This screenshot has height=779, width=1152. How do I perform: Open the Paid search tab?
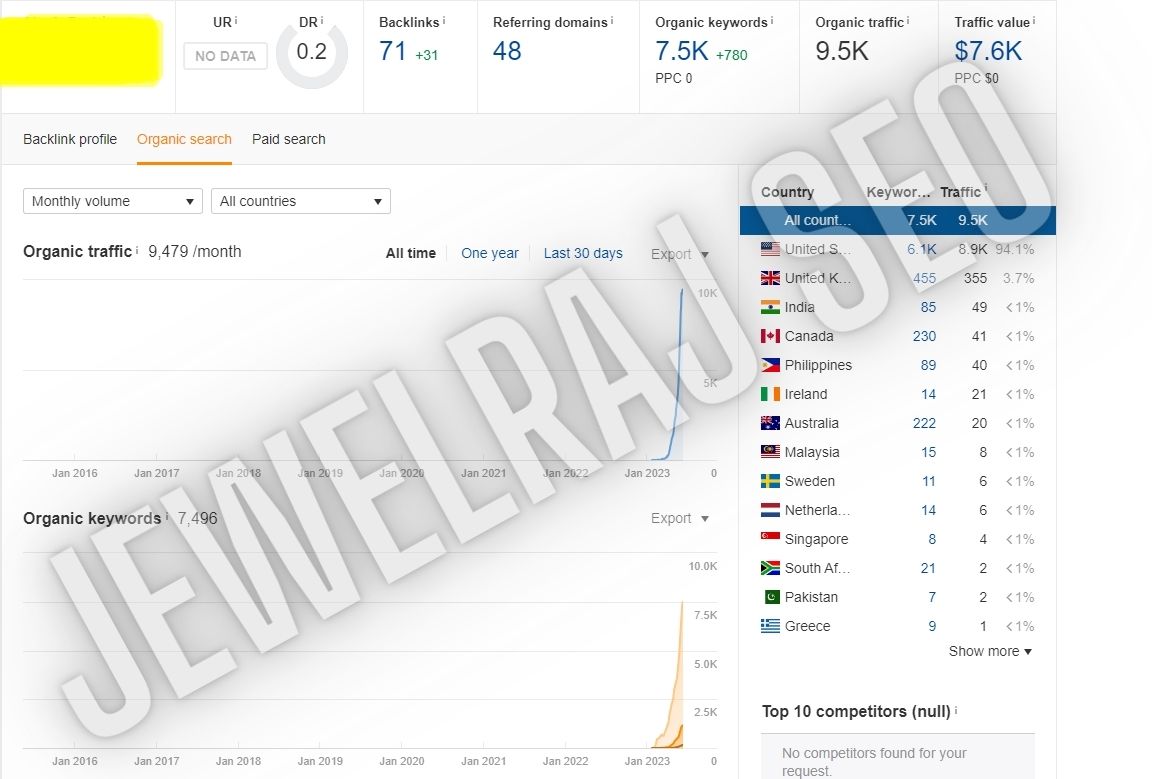point(288,139)
